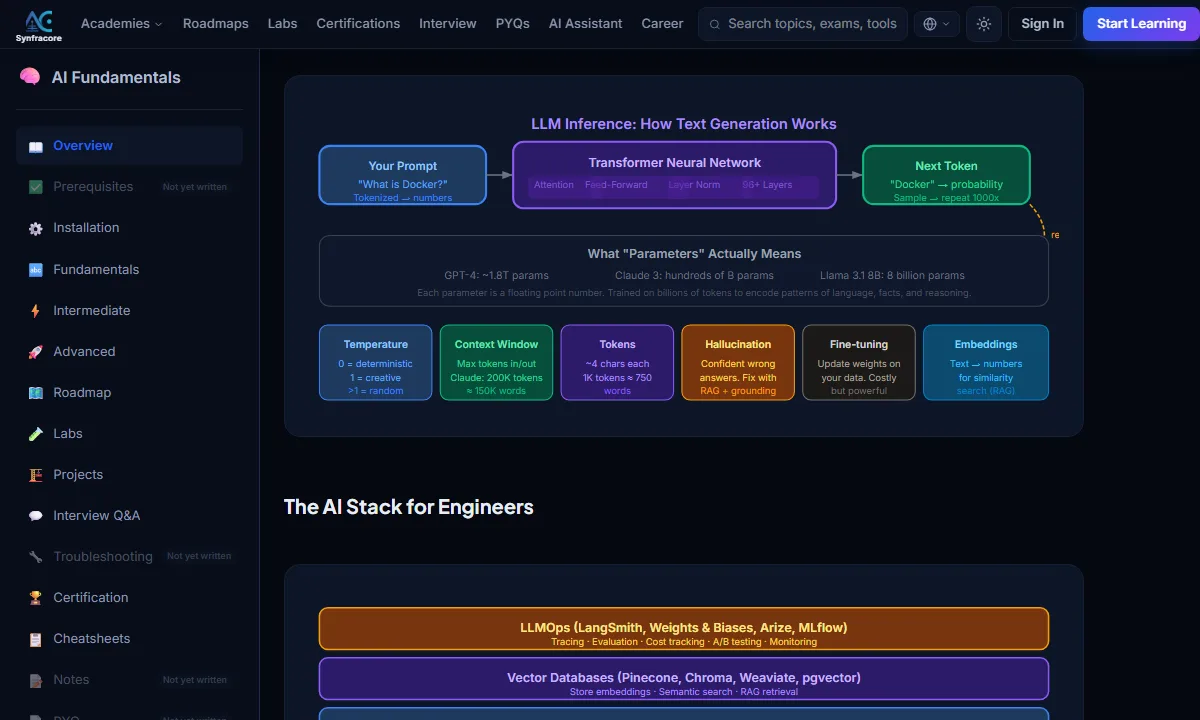1200x720 pixels.
Task: Open Labs in the top navigation
Action: (282, 23)
